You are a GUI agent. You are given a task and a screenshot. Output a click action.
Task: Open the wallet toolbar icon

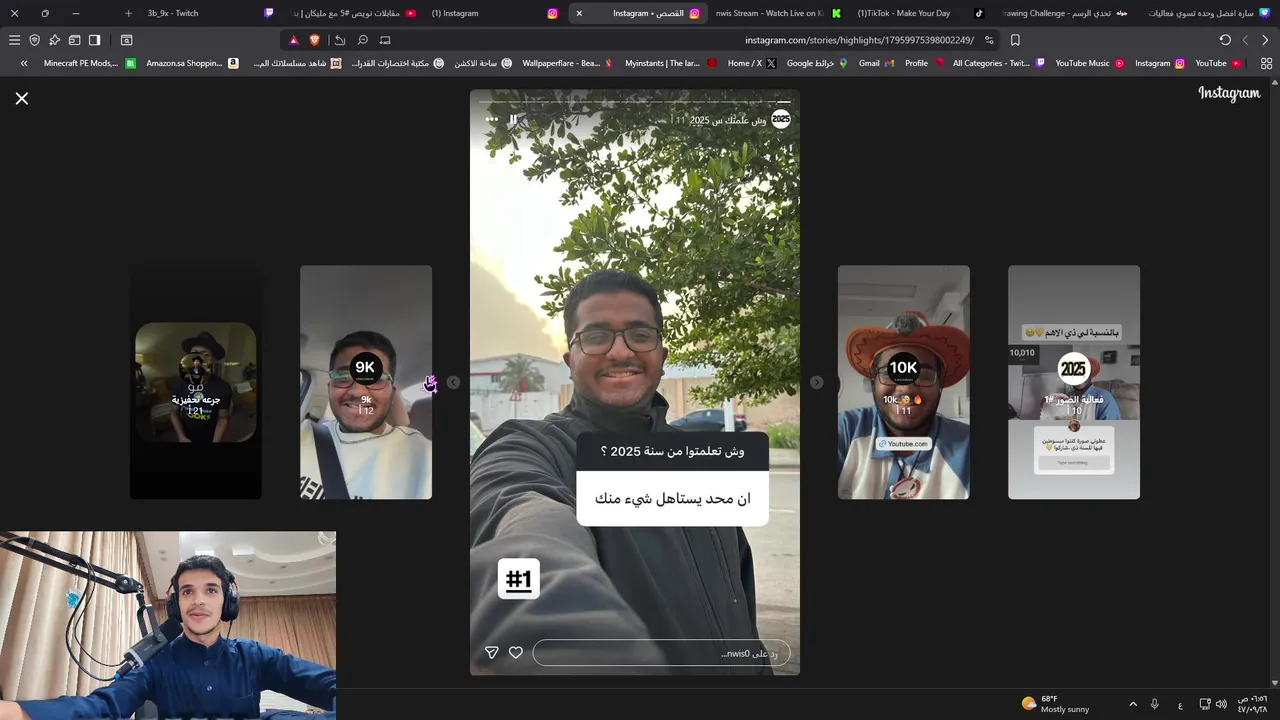click(74, 40)
